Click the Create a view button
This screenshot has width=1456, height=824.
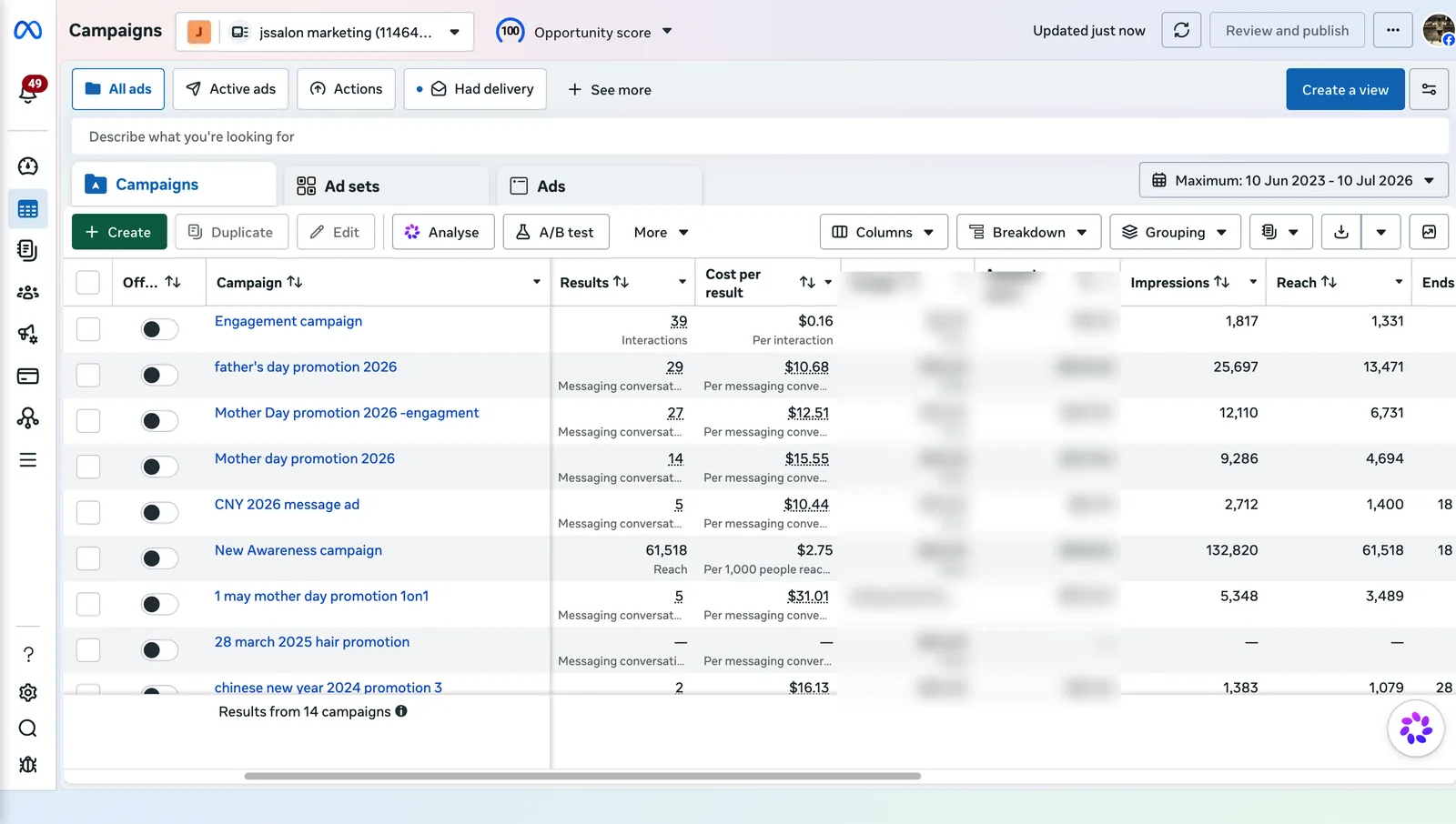click(x=1345, y=89)
